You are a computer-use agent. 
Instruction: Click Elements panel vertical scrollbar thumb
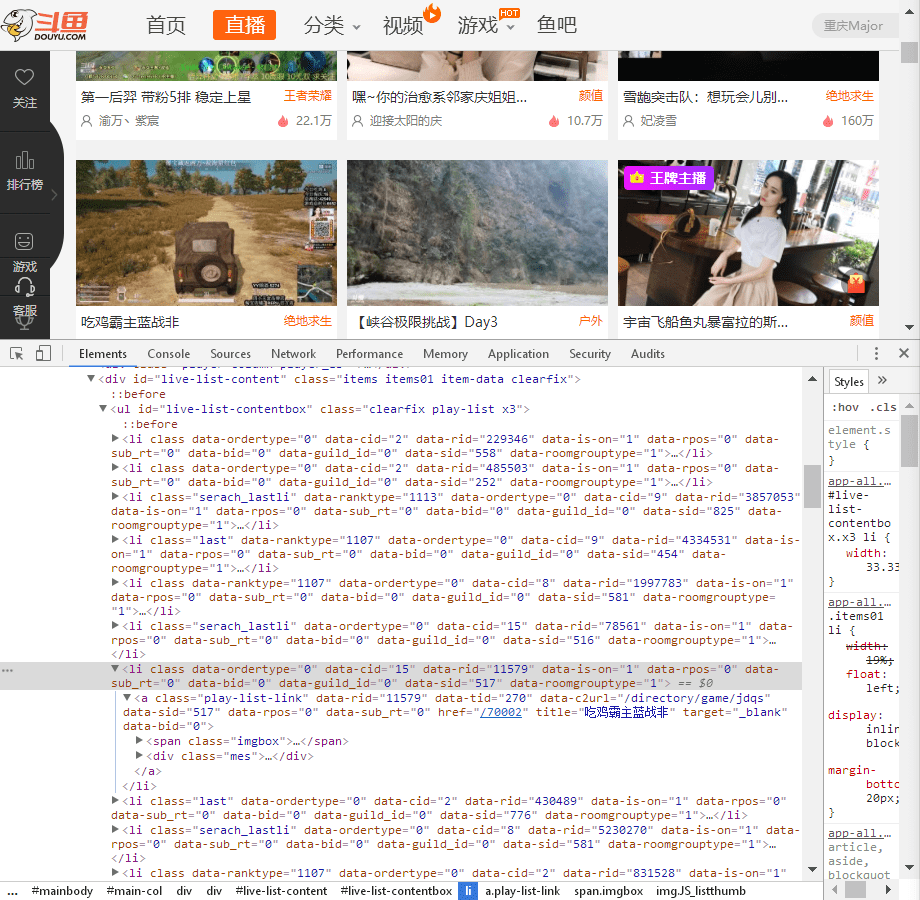click(x=812, y=486)
